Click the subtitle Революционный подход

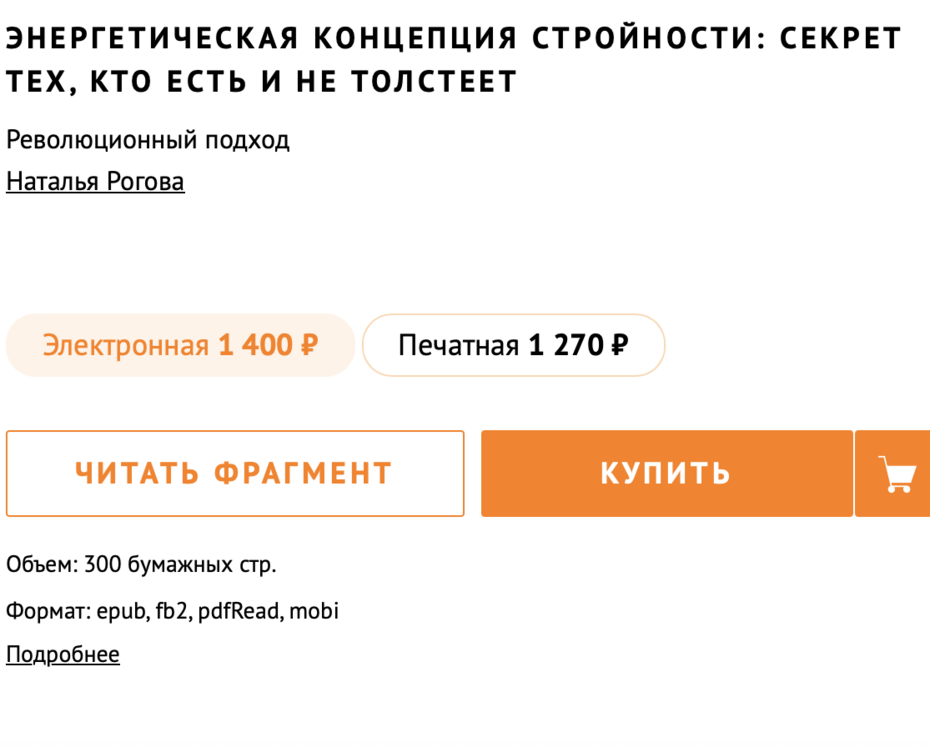[148, 141]
